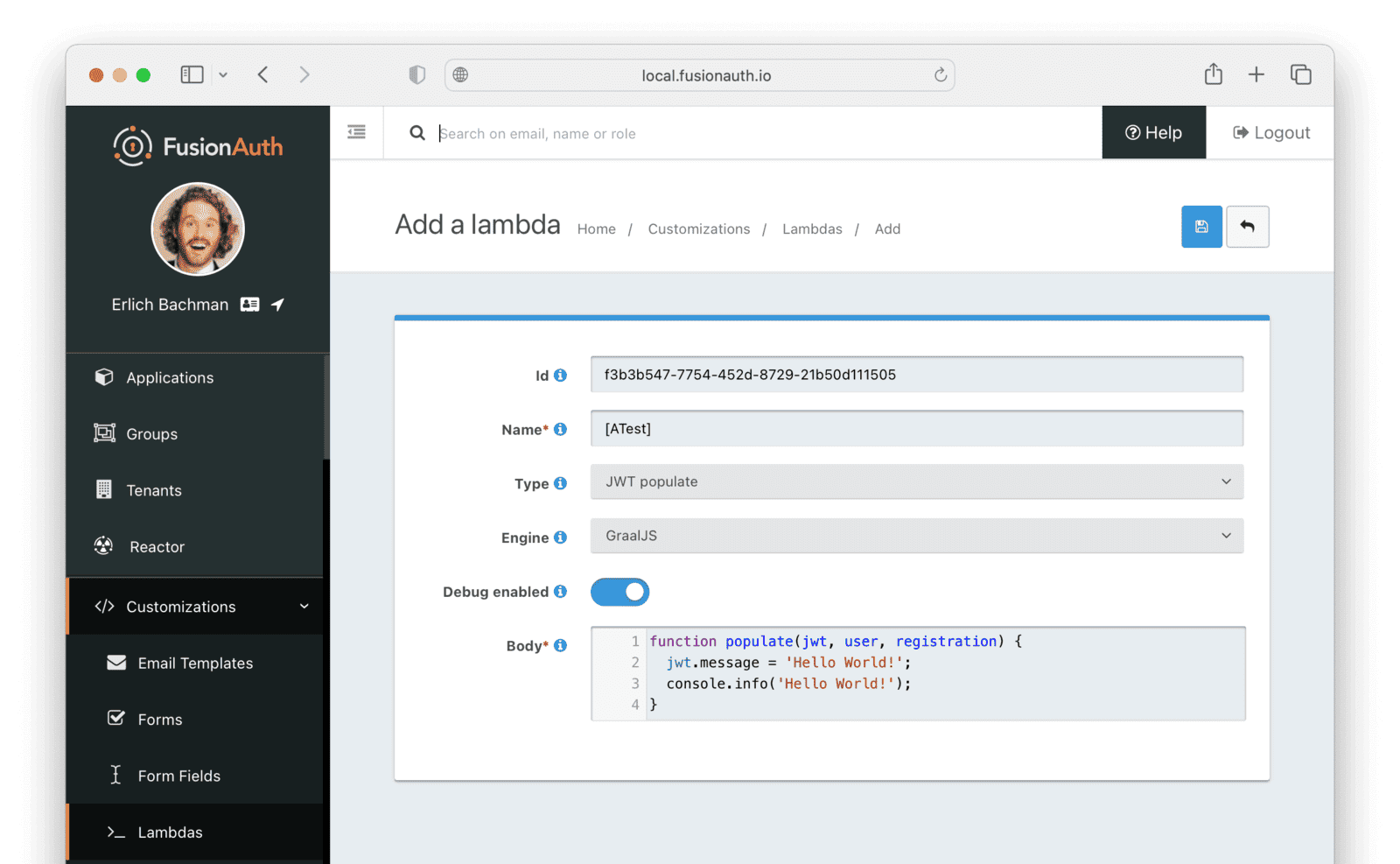Open Groups in the sidebar
1400x864 pixels.
coord(195,434)
